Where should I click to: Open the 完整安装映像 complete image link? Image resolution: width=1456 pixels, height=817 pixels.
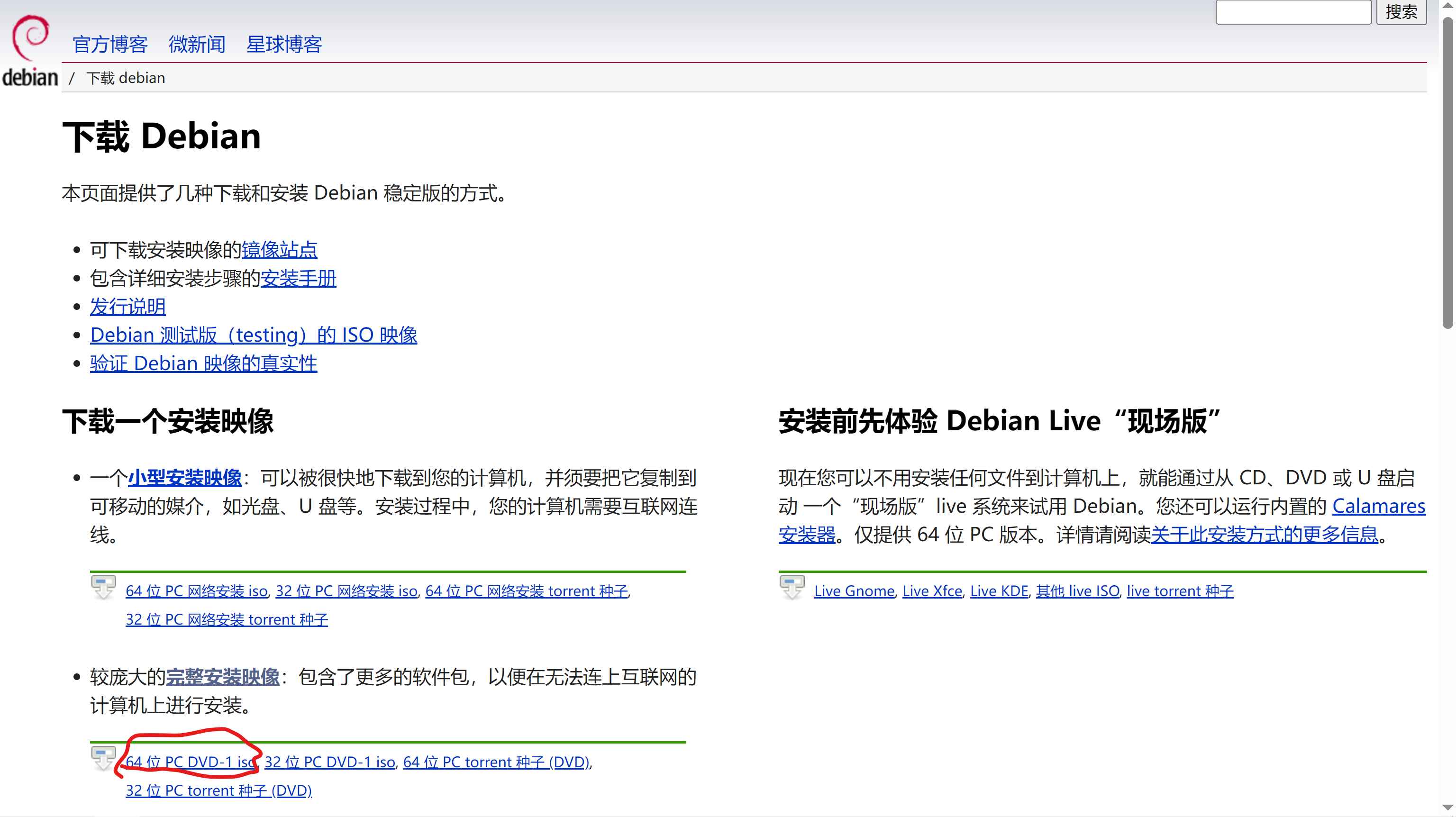[x=222, y=676]
